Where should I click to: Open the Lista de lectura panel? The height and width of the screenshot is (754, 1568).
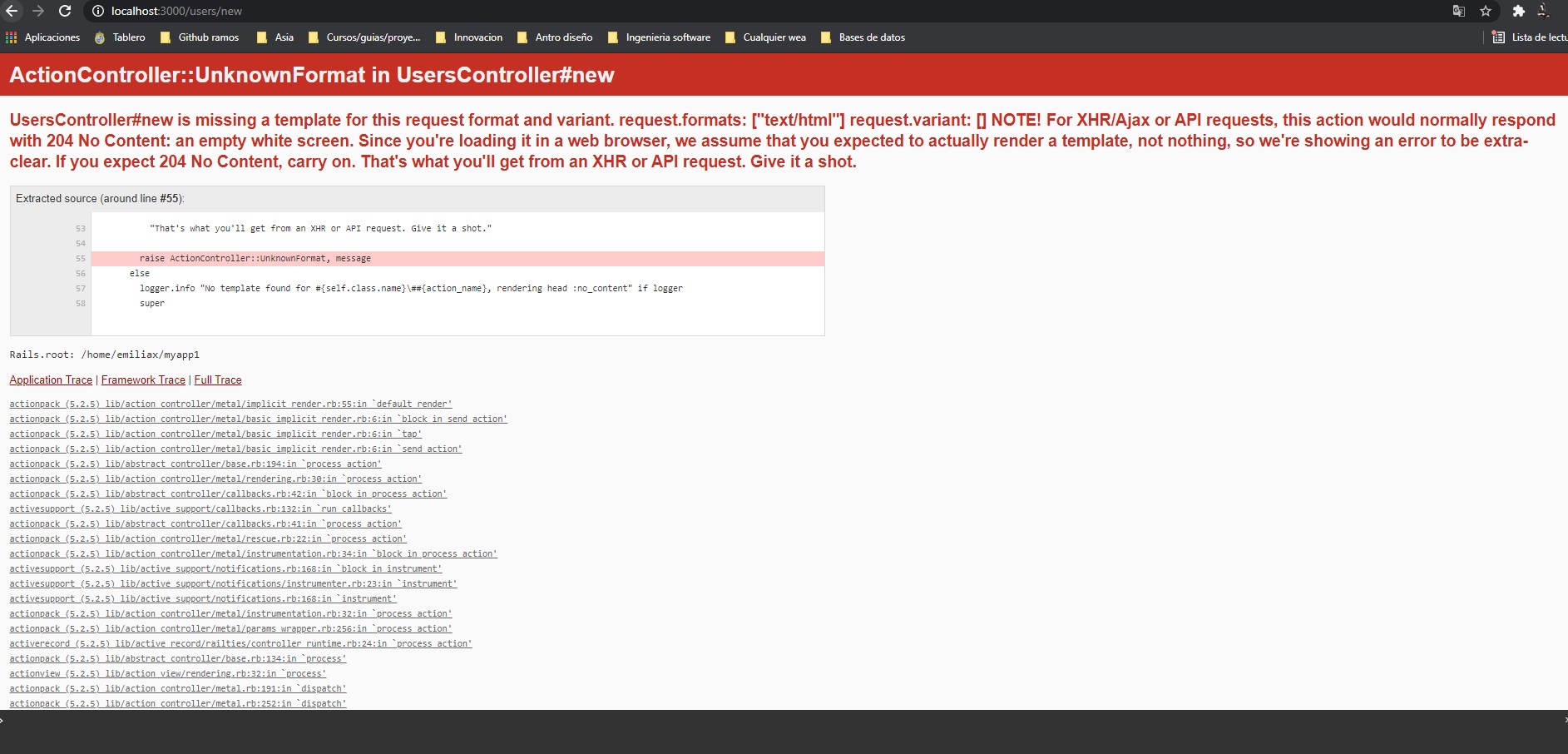click(1531, 37)
